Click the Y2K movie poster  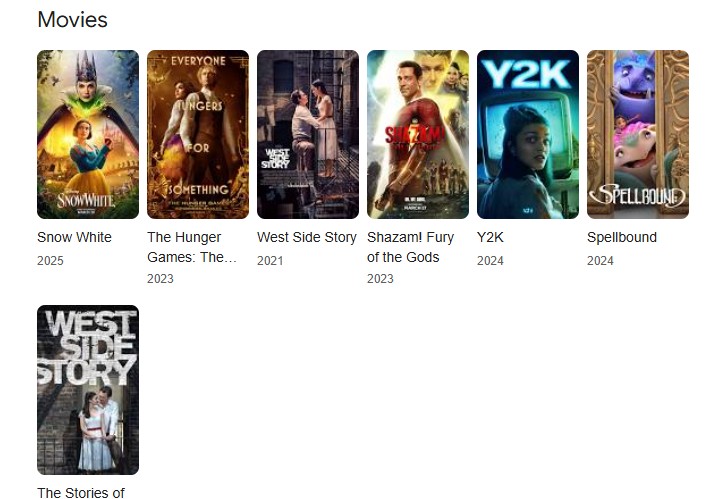coord(528,134)
